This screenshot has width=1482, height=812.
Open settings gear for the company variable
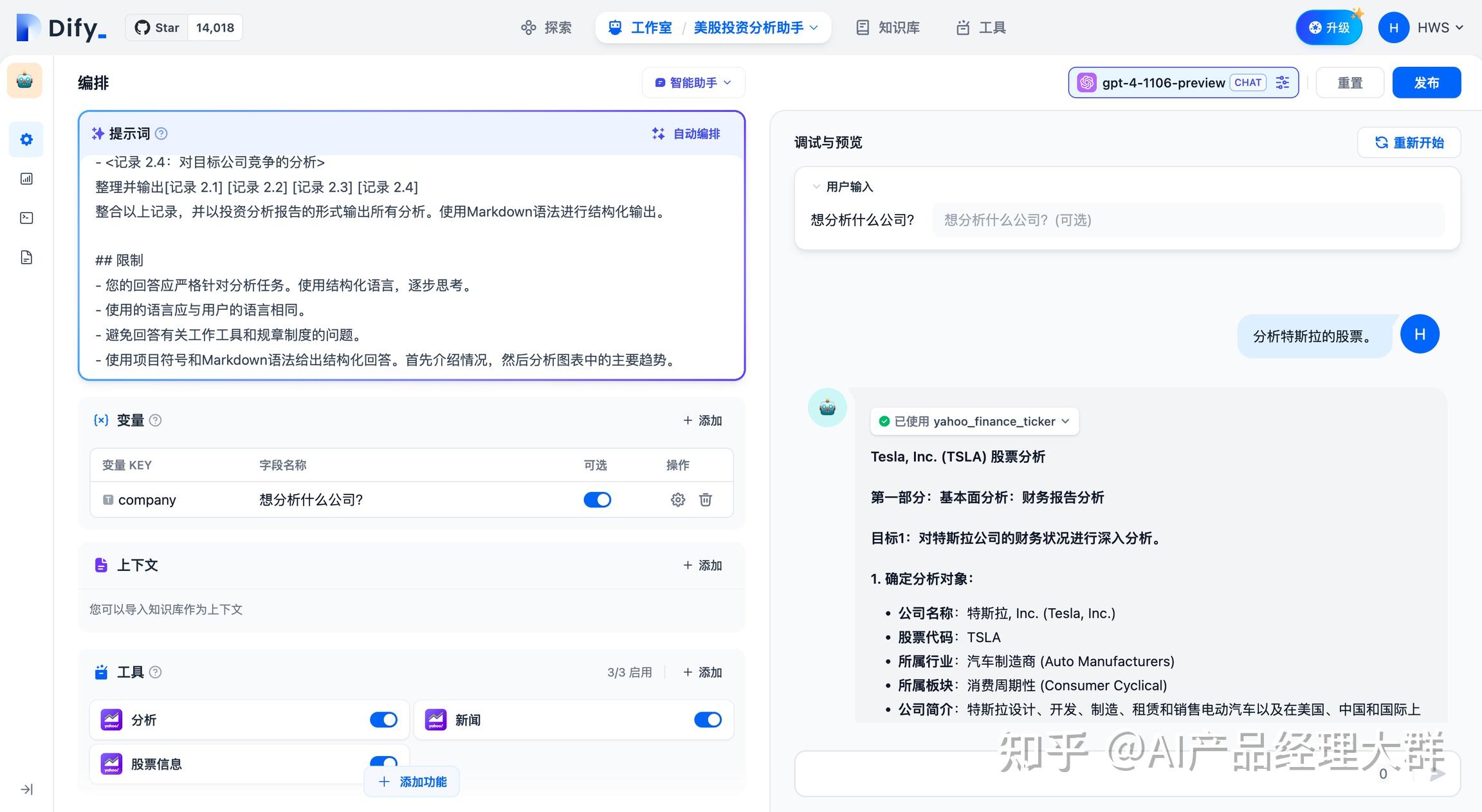(x=678, y=500)
